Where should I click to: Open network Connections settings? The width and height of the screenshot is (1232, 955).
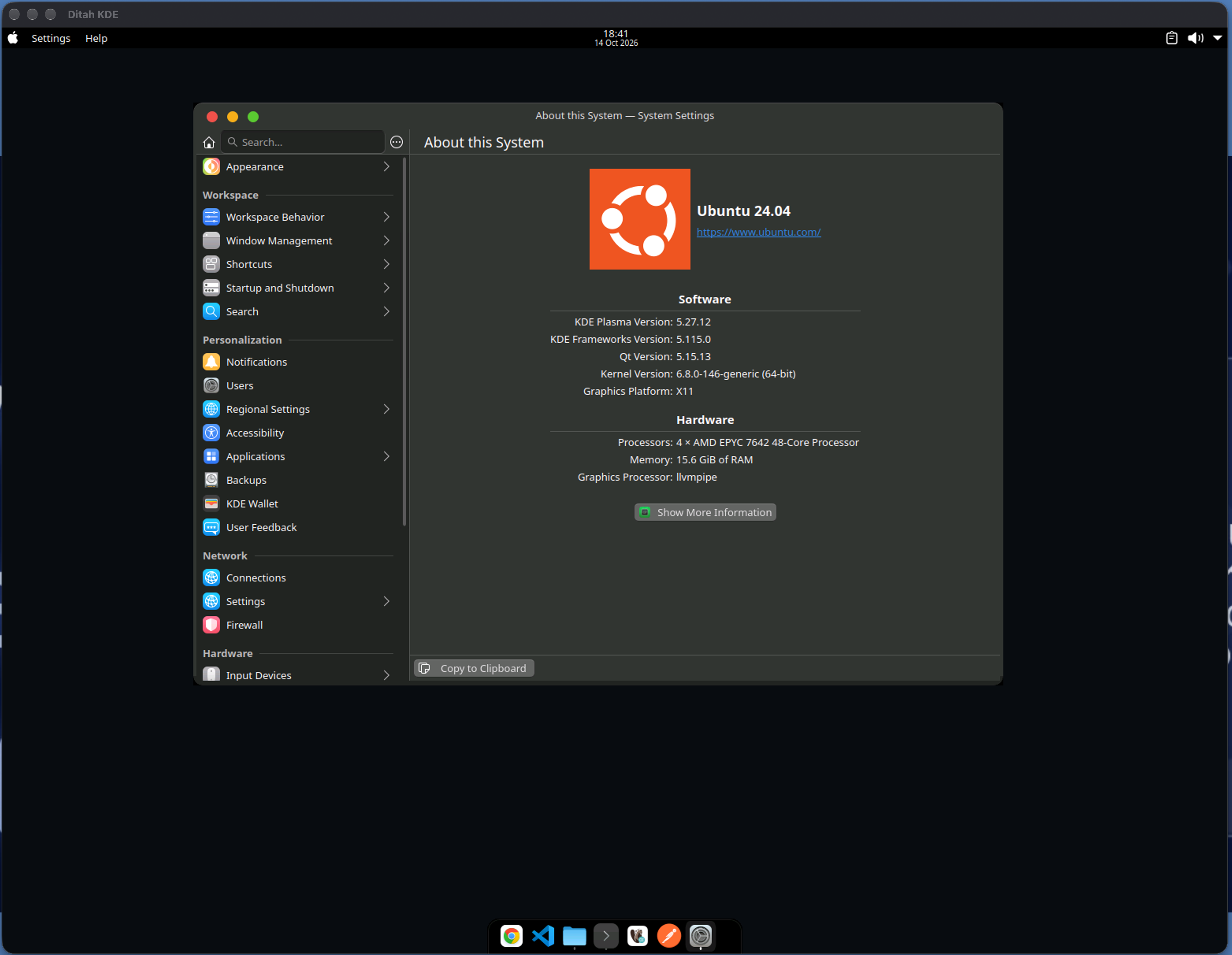[x=297, y=578]
